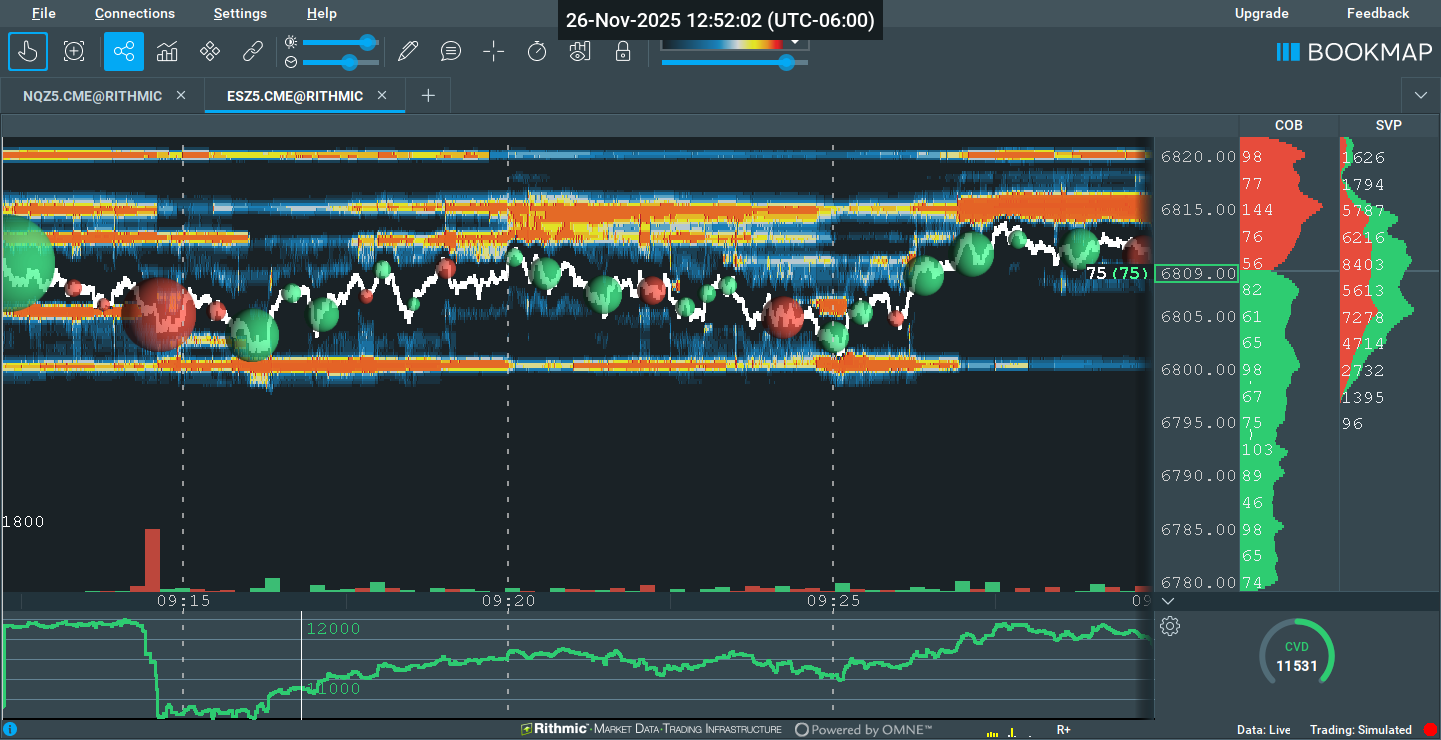The width and height of the screenshot is (1441, 740).
Task: Click the CVD 11531 circular gauge
Action: click(1296, 655)
